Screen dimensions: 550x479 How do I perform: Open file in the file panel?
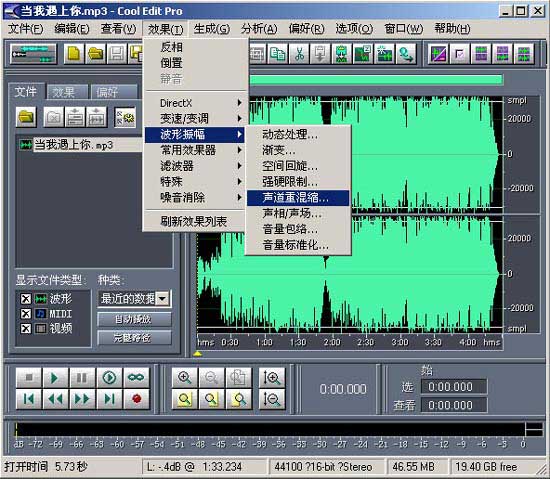pos(26,117)
